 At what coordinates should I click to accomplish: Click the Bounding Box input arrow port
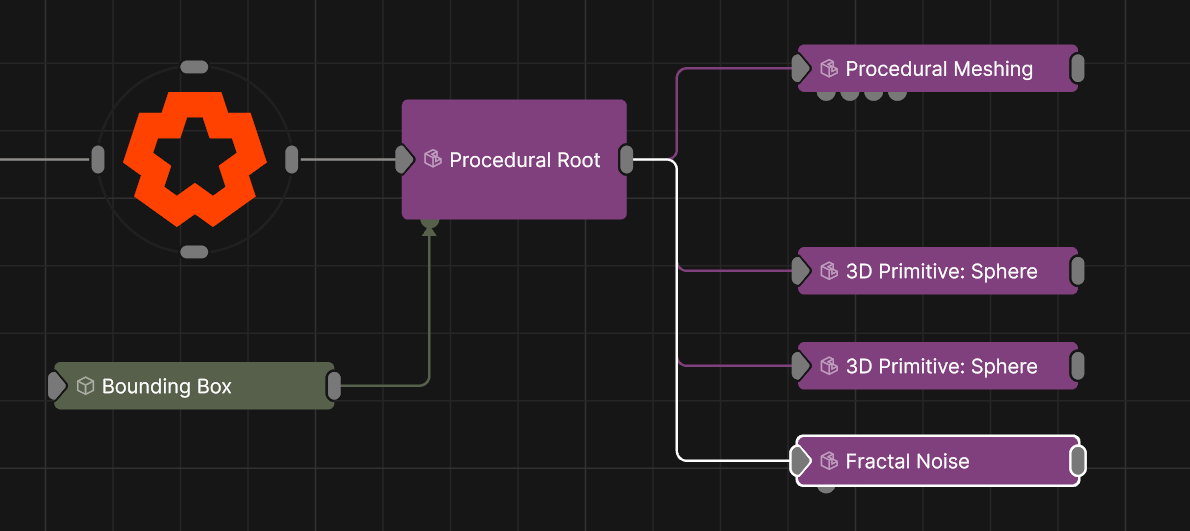click(57, 386)
